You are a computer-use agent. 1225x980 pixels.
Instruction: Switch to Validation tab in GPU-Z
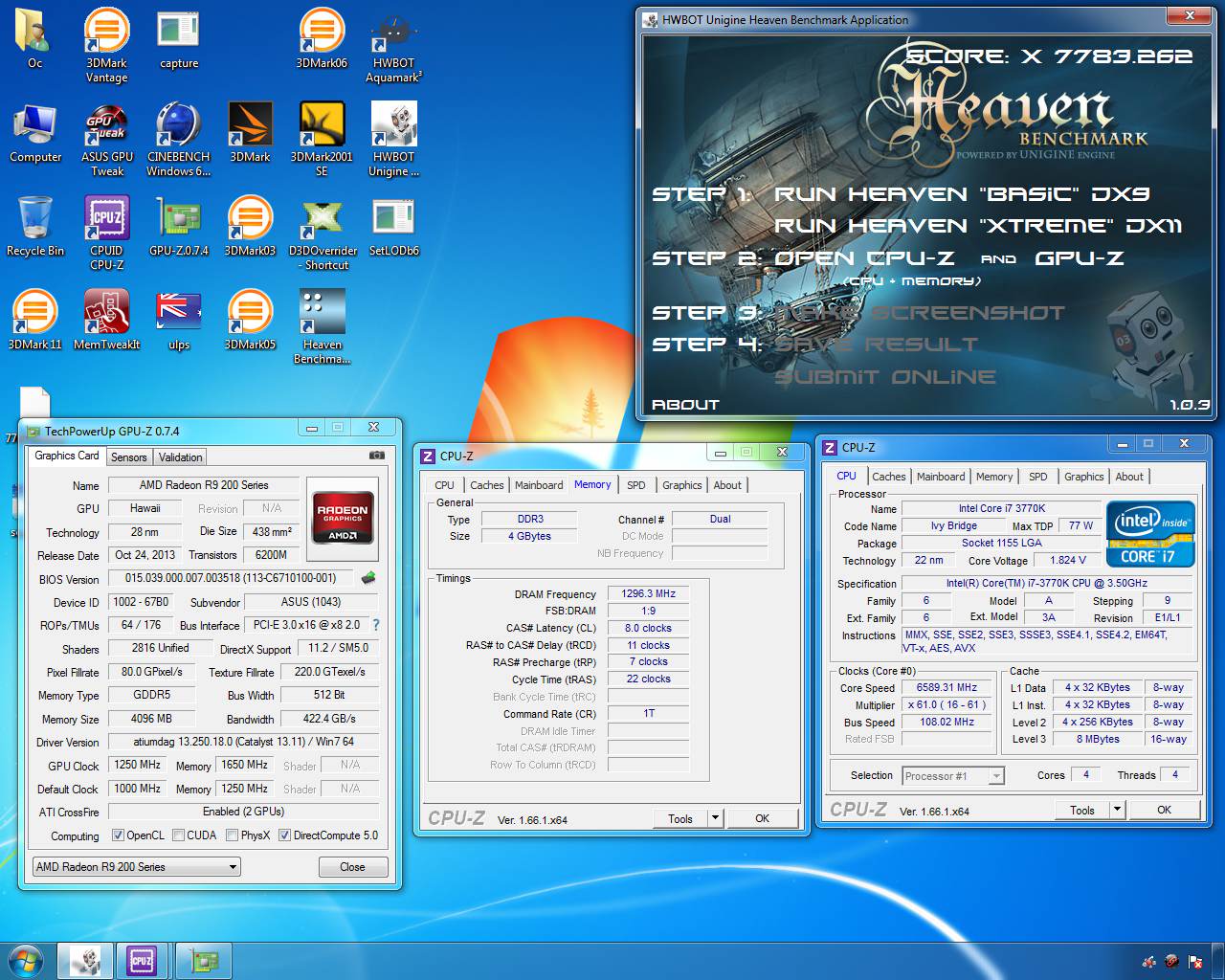180,457
